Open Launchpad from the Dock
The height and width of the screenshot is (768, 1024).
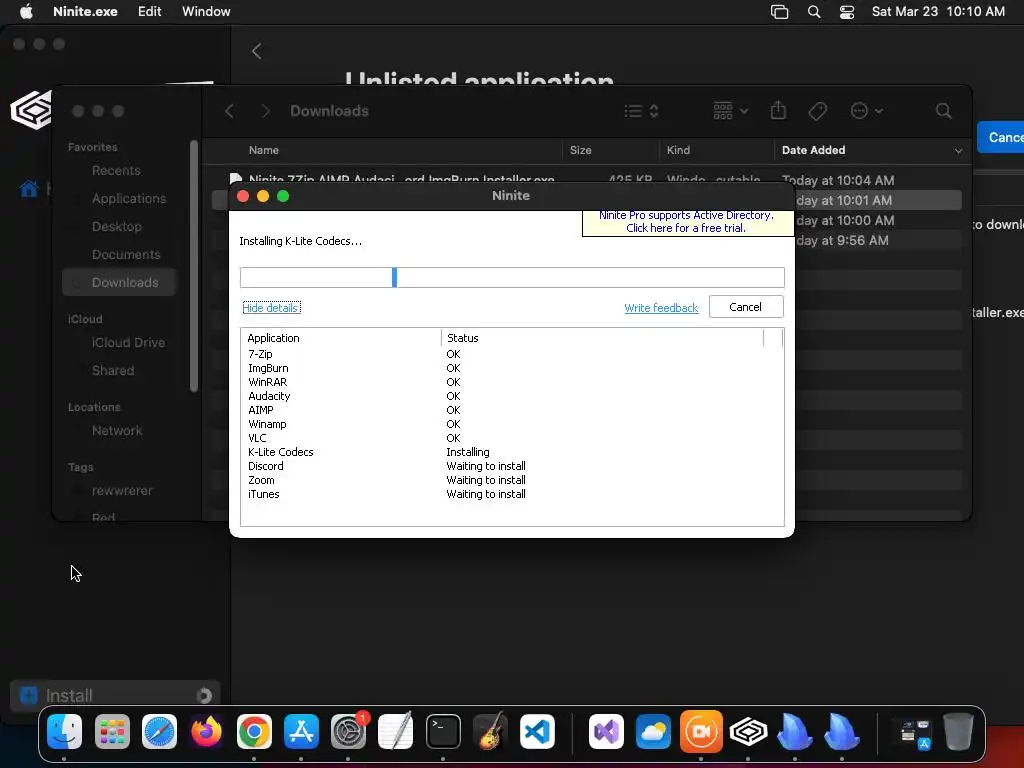112,731
